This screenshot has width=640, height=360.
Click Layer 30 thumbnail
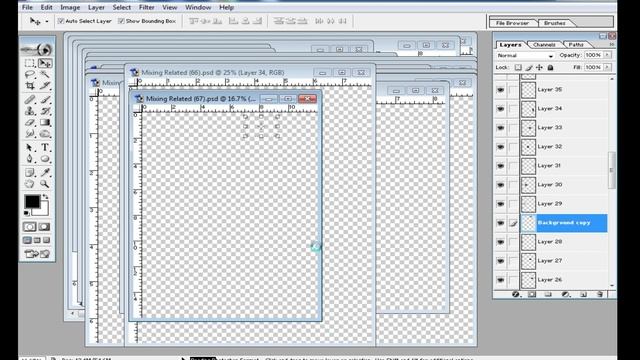[x=528, y=185]
